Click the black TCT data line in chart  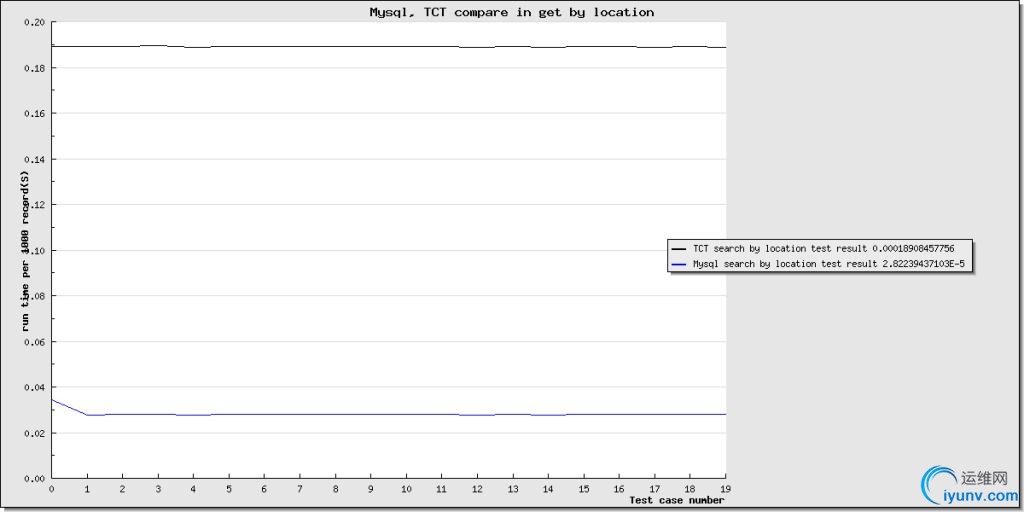coord(389,46)
